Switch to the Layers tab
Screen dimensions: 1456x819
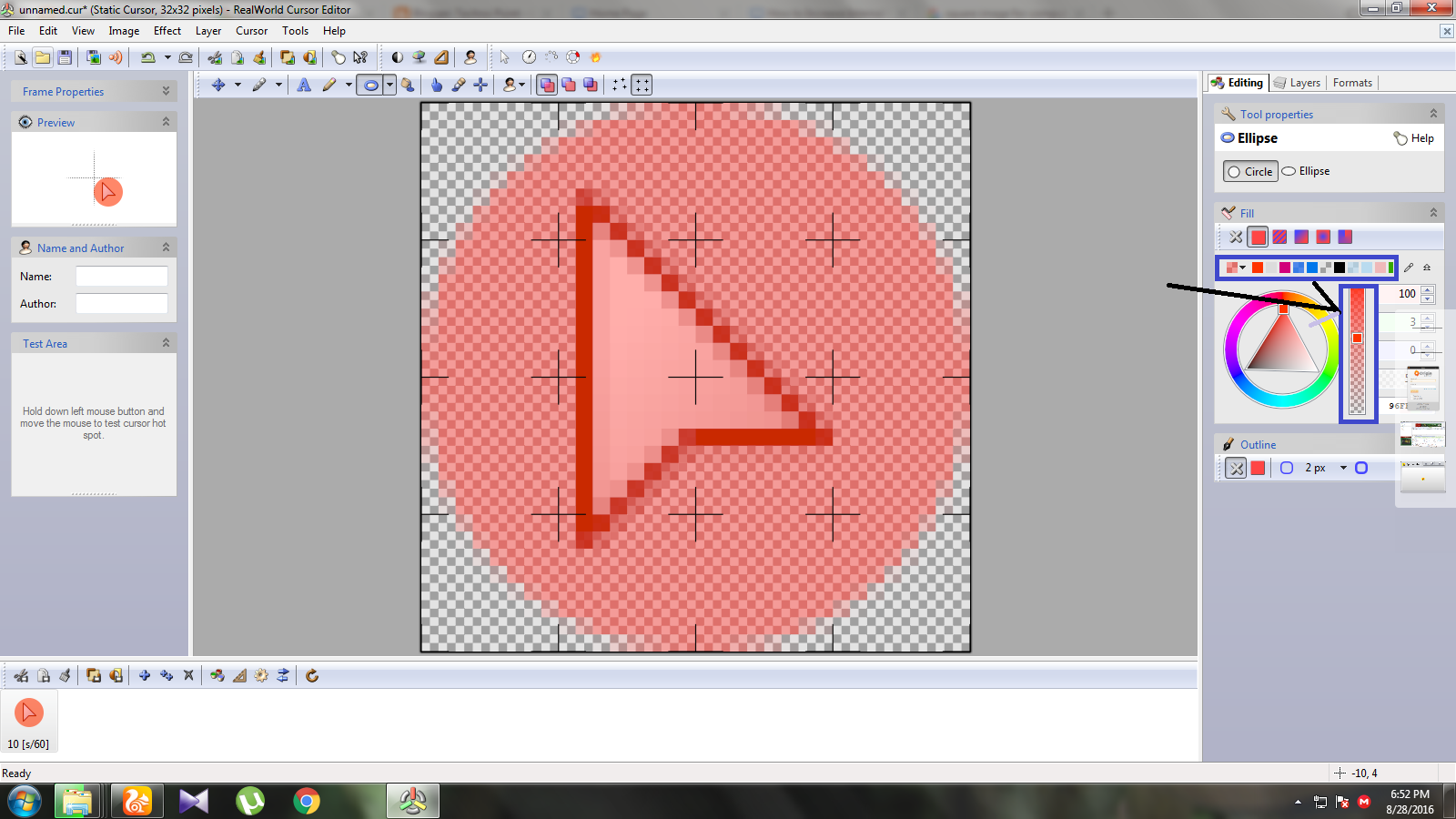(1303, 82)
